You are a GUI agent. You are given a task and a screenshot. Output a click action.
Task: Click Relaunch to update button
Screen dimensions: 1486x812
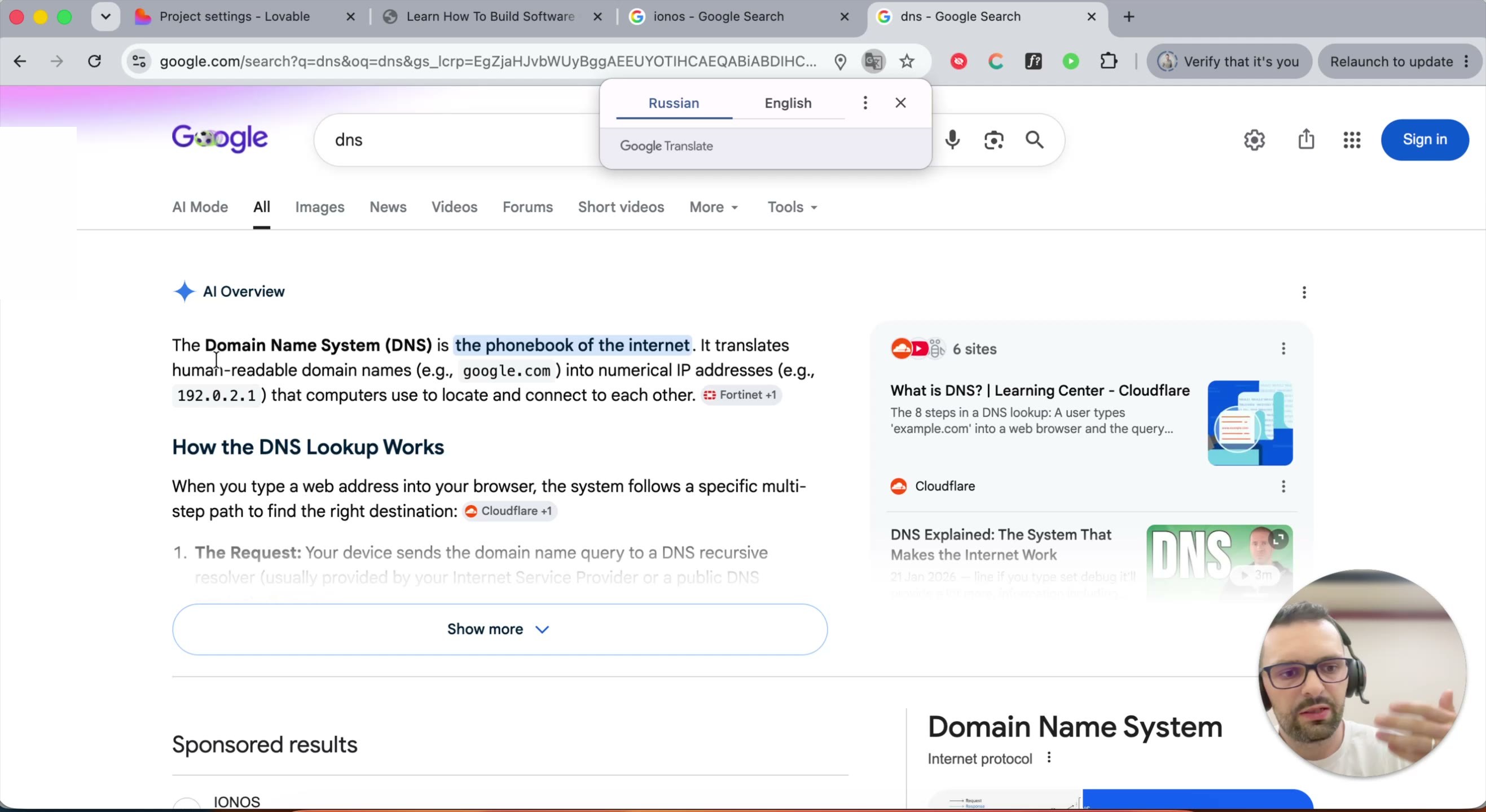(x=1391, y=61)
